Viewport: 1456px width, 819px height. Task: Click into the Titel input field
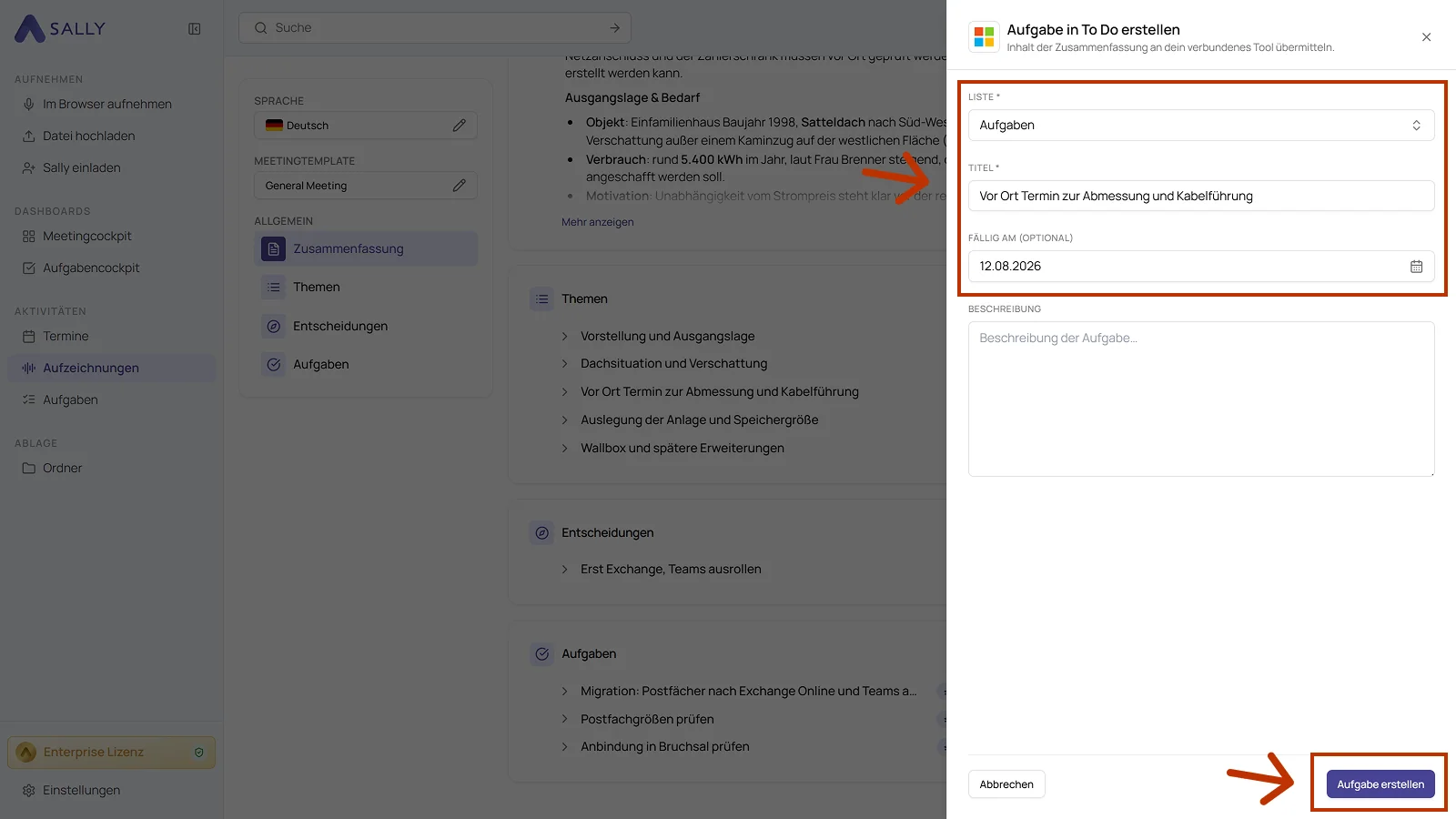click(x=1201, y=196)
